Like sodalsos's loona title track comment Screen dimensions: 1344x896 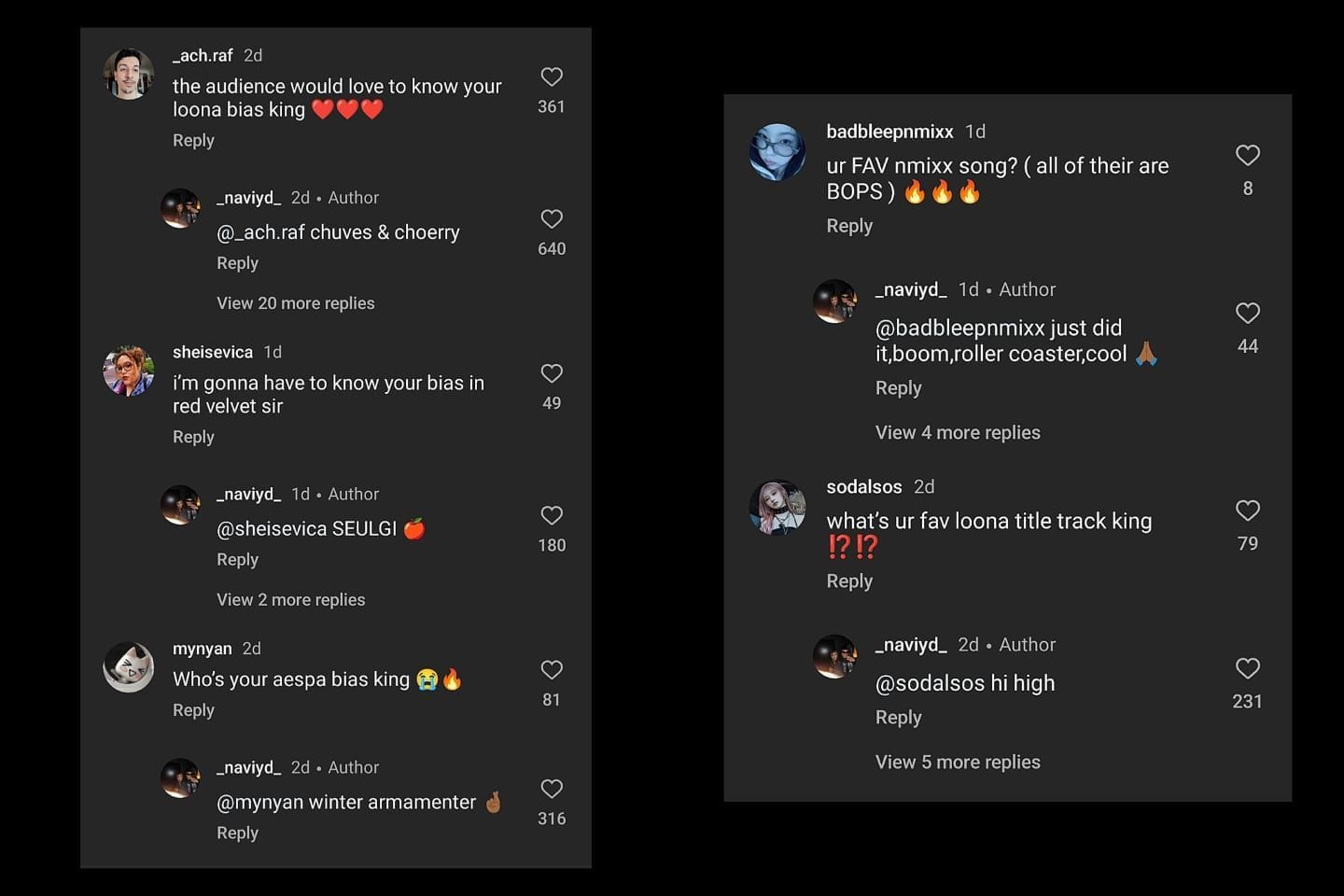coord(1247,510)
